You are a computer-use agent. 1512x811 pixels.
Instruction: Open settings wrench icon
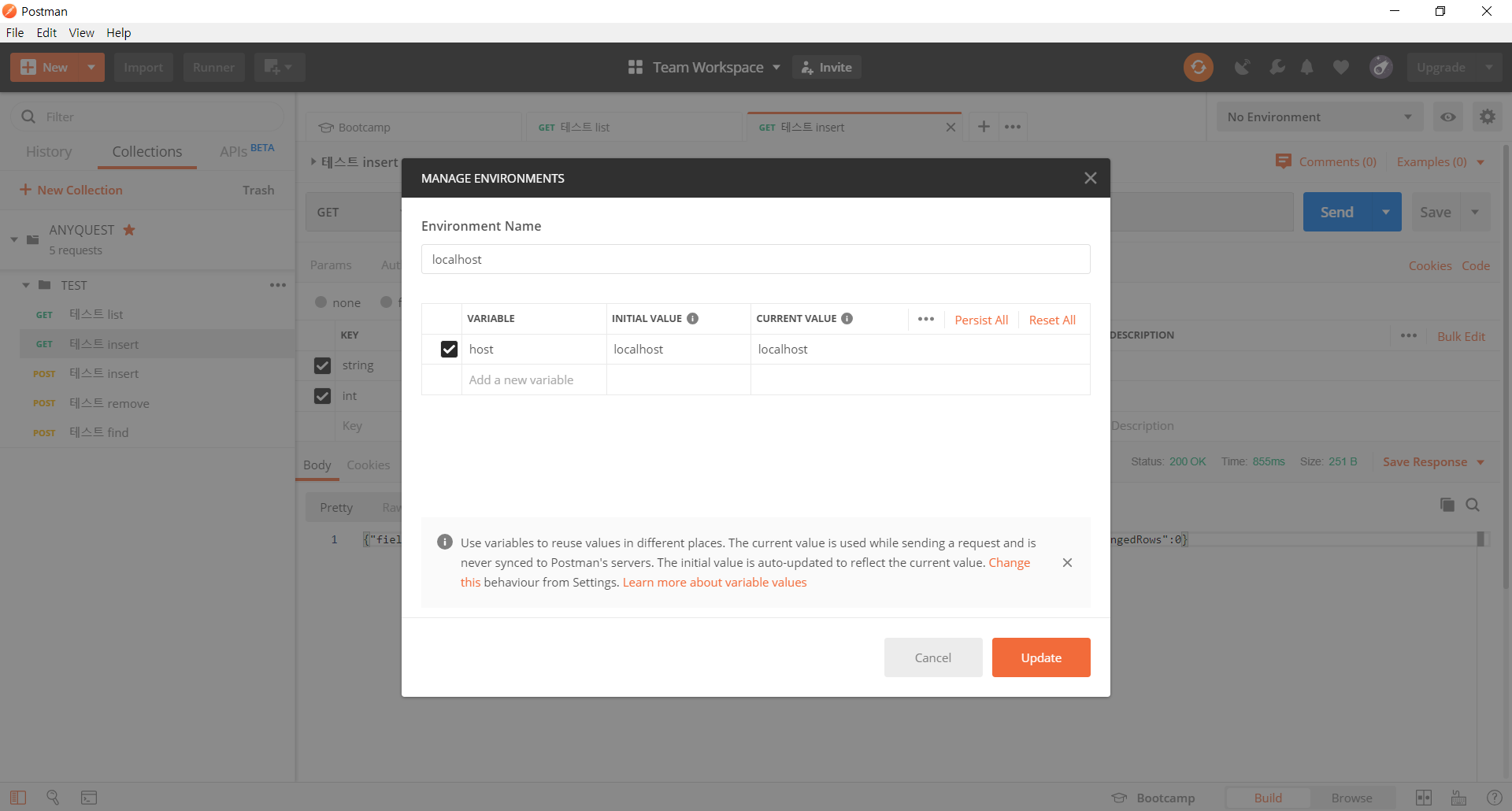click(x=1277, y=67)
